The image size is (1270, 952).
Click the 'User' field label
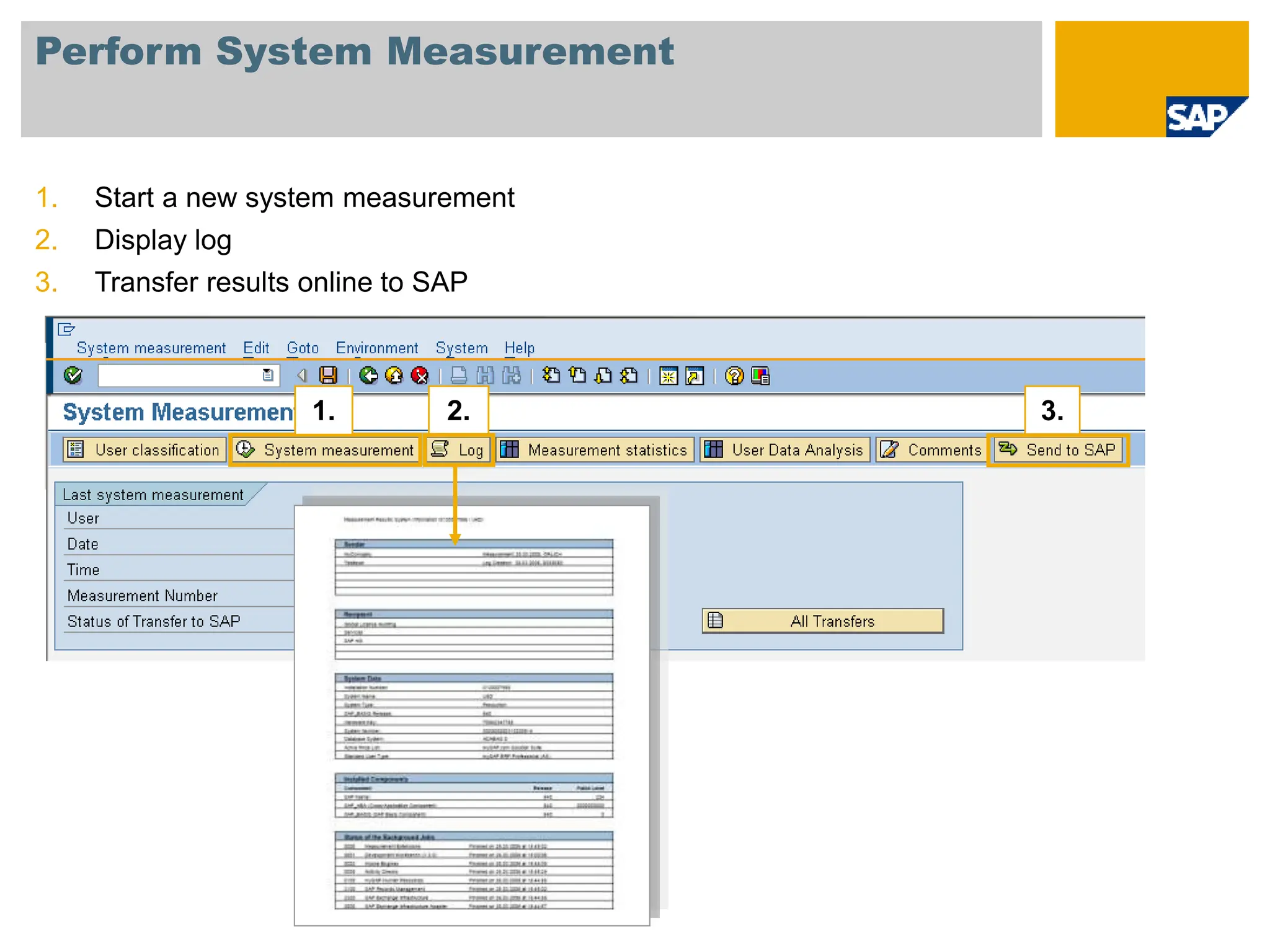pyautogui.click(x=83, y=518)
